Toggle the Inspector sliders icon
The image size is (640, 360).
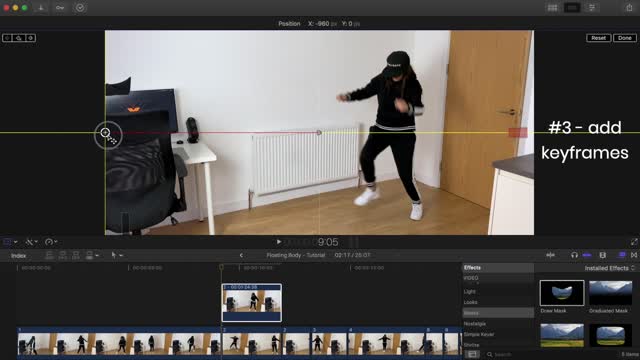(591, 8)
